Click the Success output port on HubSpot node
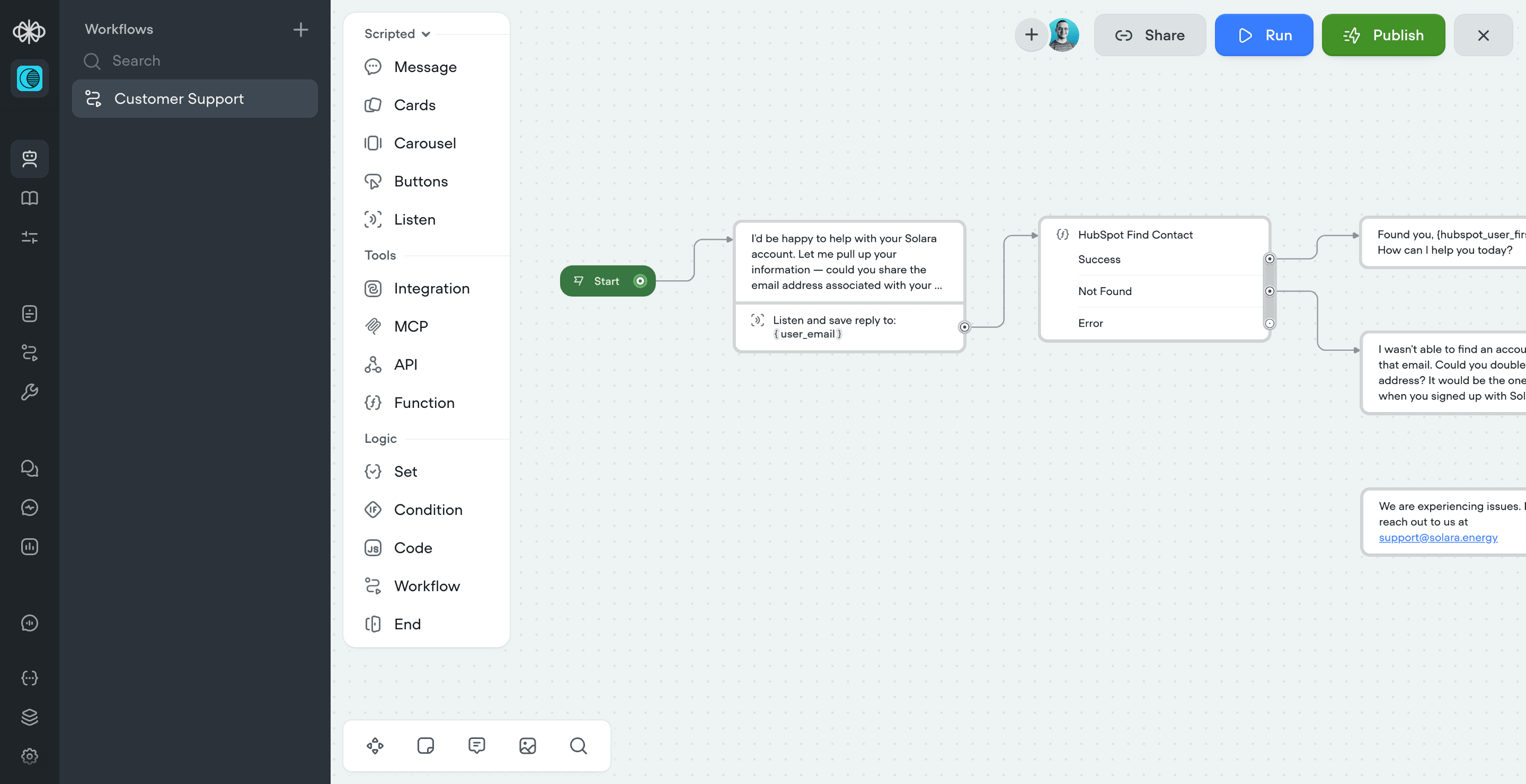1526x784 pixels. [x=1270, y=259]
